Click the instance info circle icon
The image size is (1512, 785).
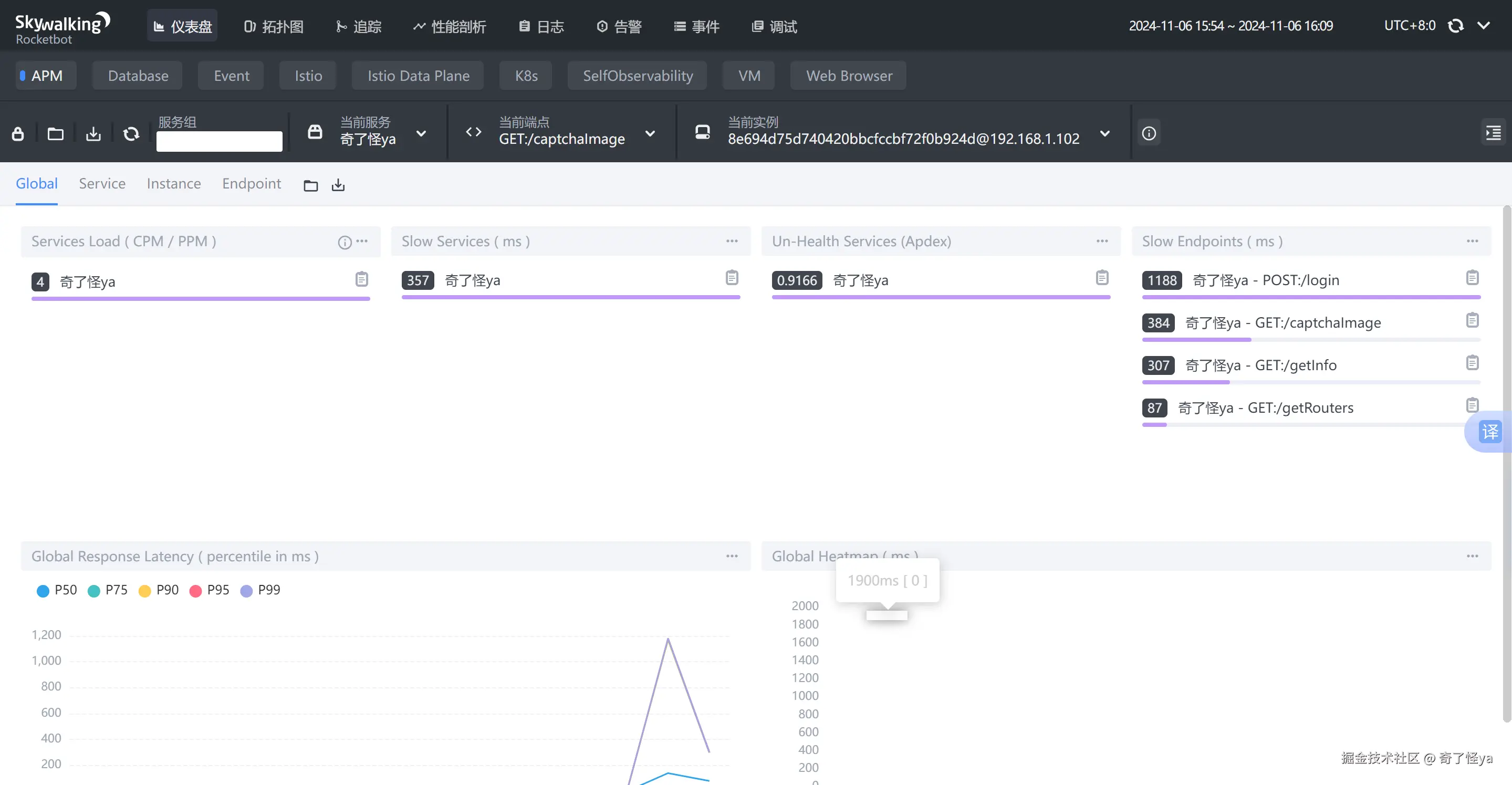(x=1149, y=134)
